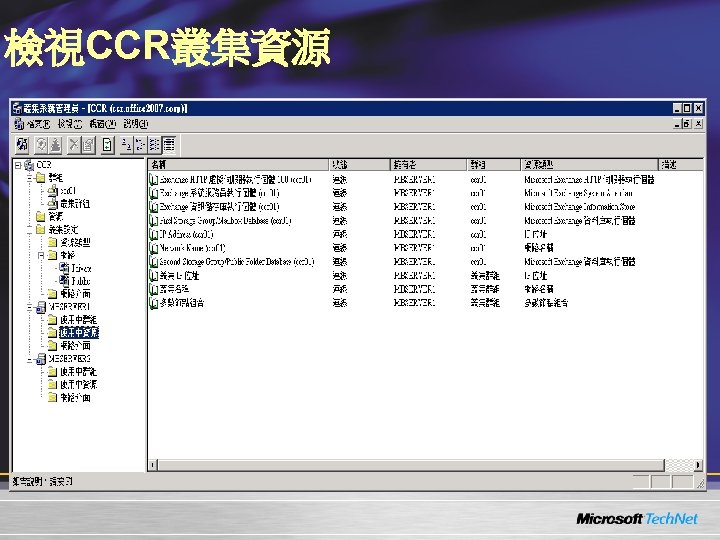Image resolution: width=720 pixels, height=540 pixels.
Task: Click the MBSERVER1 server node icon
Action: 41,306
